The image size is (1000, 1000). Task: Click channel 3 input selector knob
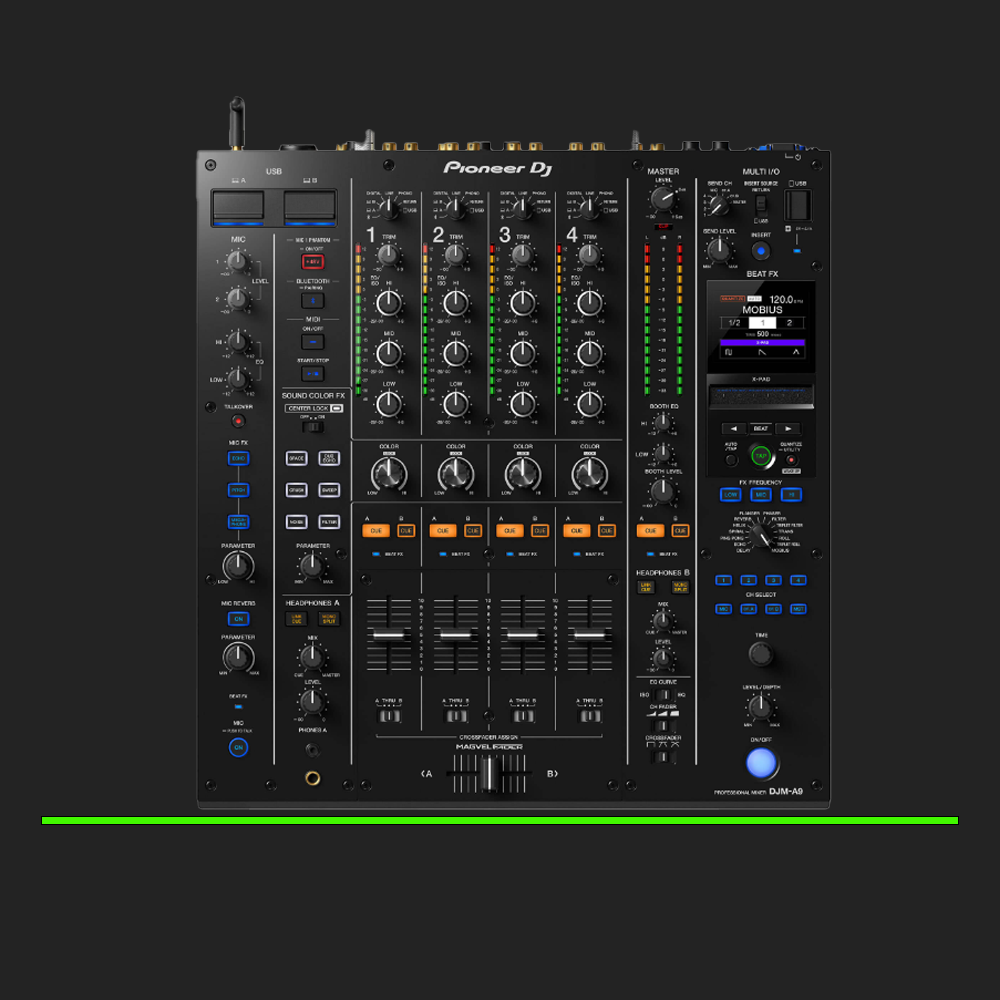pos(522,208)
